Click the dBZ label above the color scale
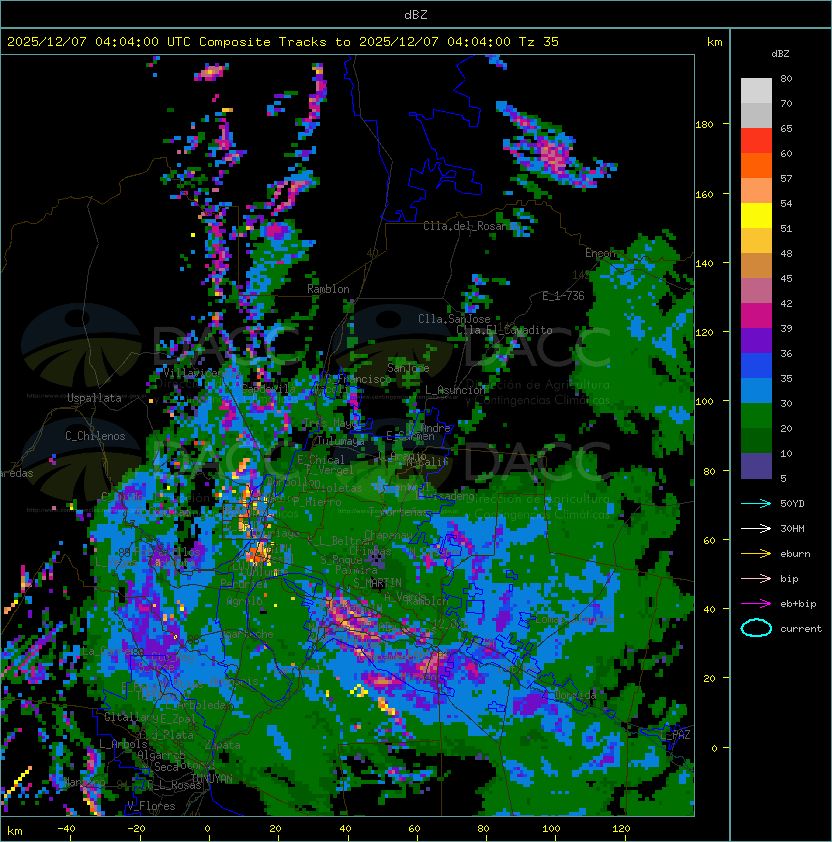The width and height of the screenshot is (832, 842). pos(780,54)
